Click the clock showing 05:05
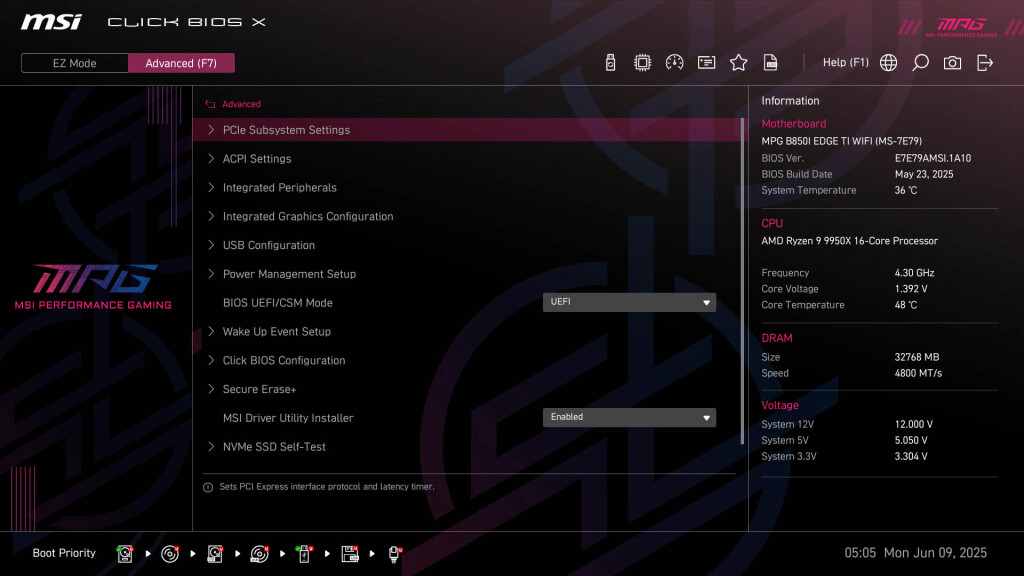 (x=859, y=553)
